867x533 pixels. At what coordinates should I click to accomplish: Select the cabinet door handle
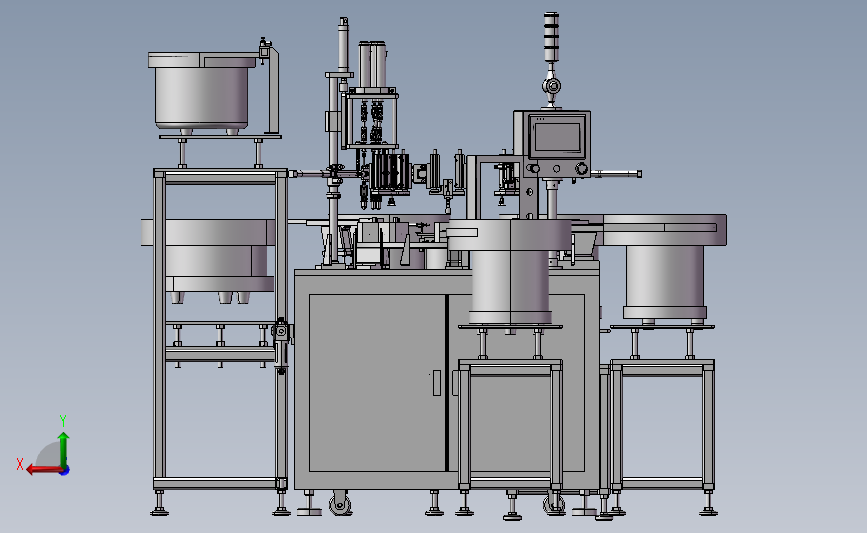[x=437, y=383]
